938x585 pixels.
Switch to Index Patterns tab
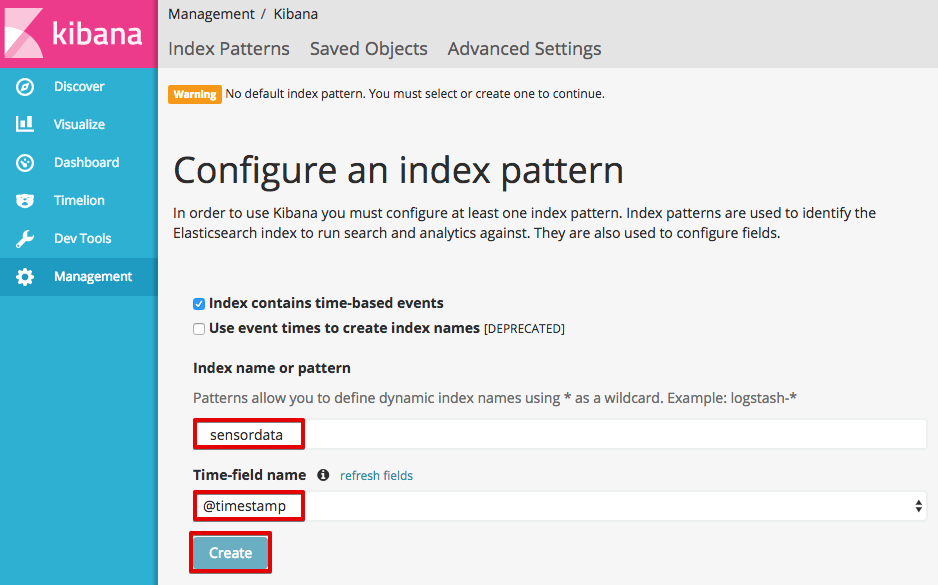click(229, 48)
